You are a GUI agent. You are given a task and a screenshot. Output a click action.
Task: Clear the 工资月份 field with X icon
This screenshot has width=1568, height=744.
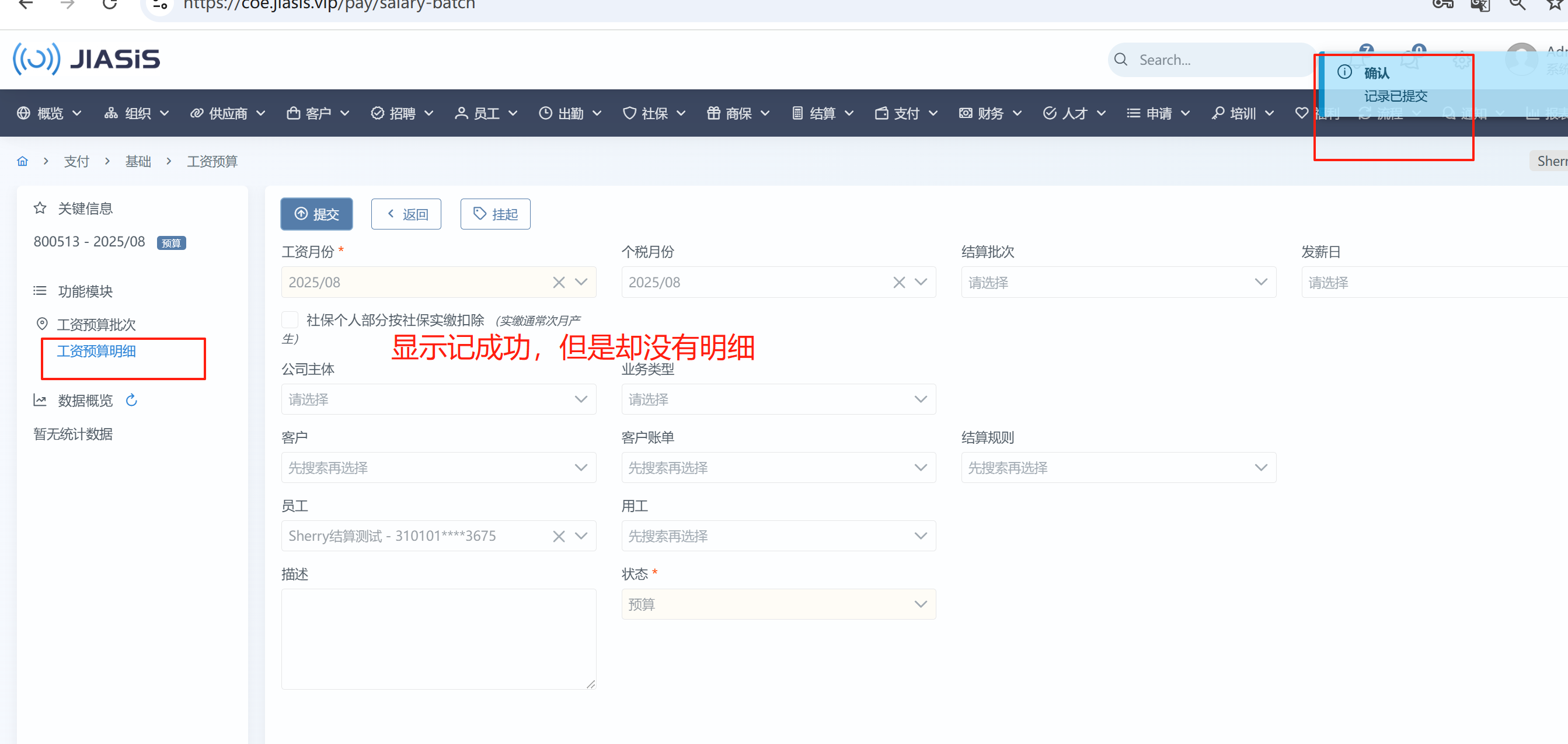[x=558, y=283]
